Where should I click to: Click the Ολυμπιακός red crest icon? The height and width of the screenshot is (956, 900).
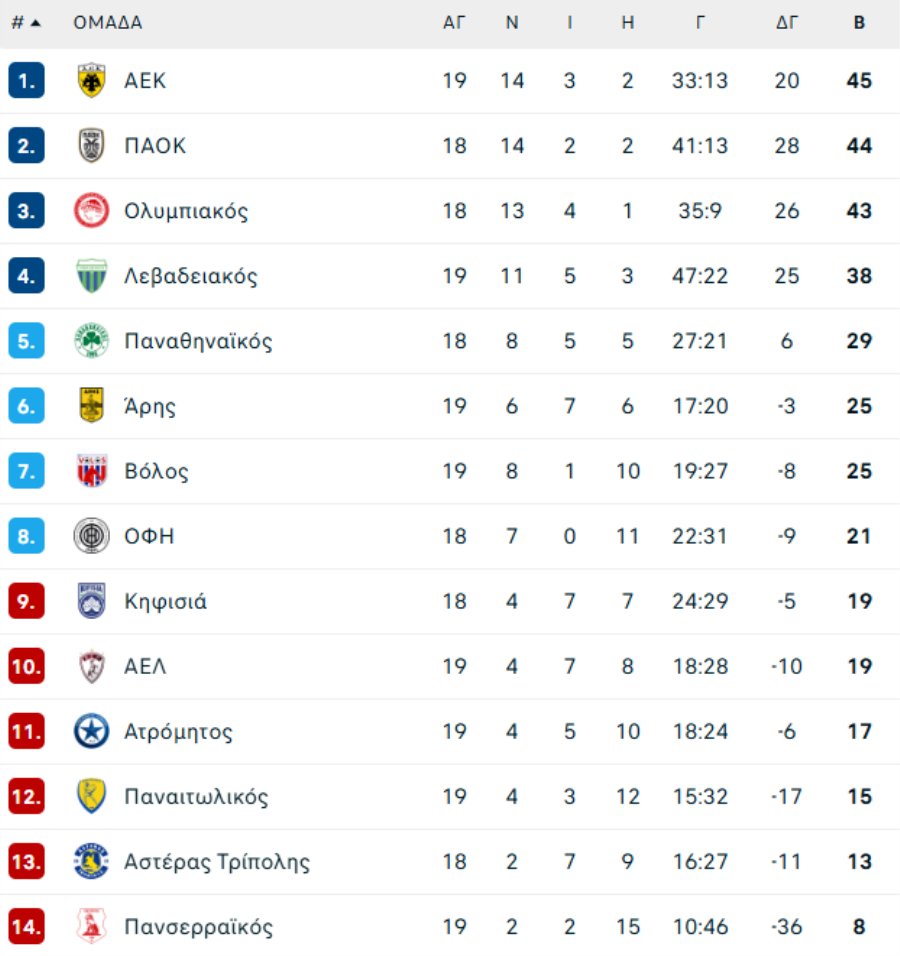point(91,211)
